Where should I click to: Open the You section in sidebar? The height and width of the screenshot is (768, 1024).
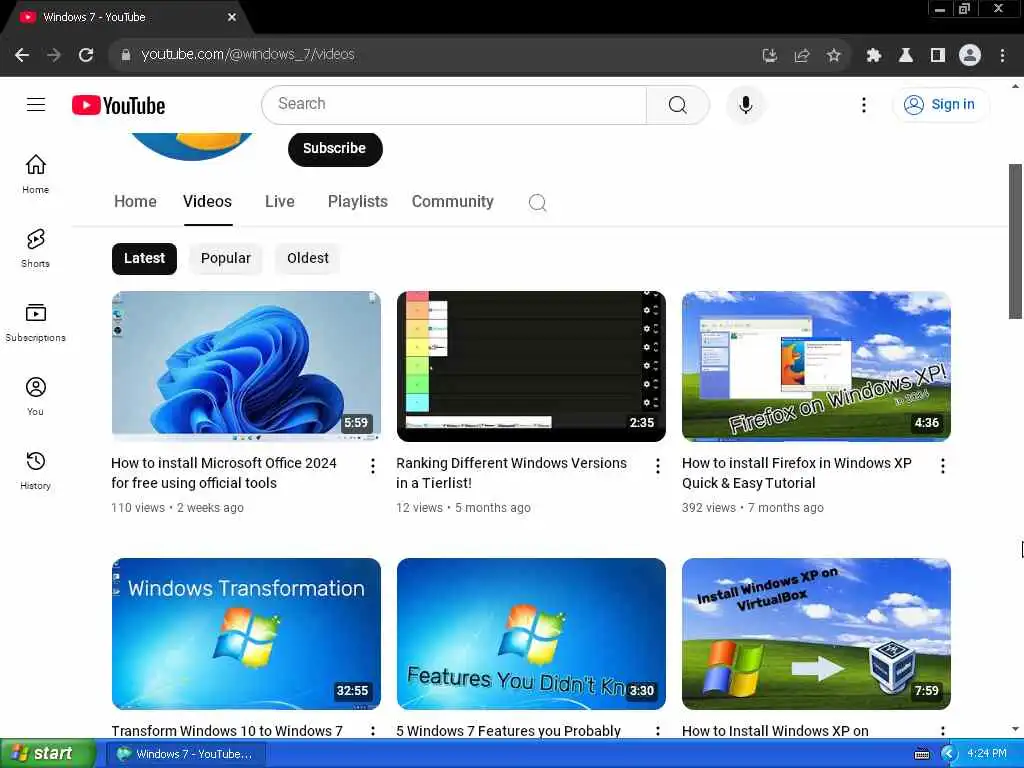click(x=35, y=396)
